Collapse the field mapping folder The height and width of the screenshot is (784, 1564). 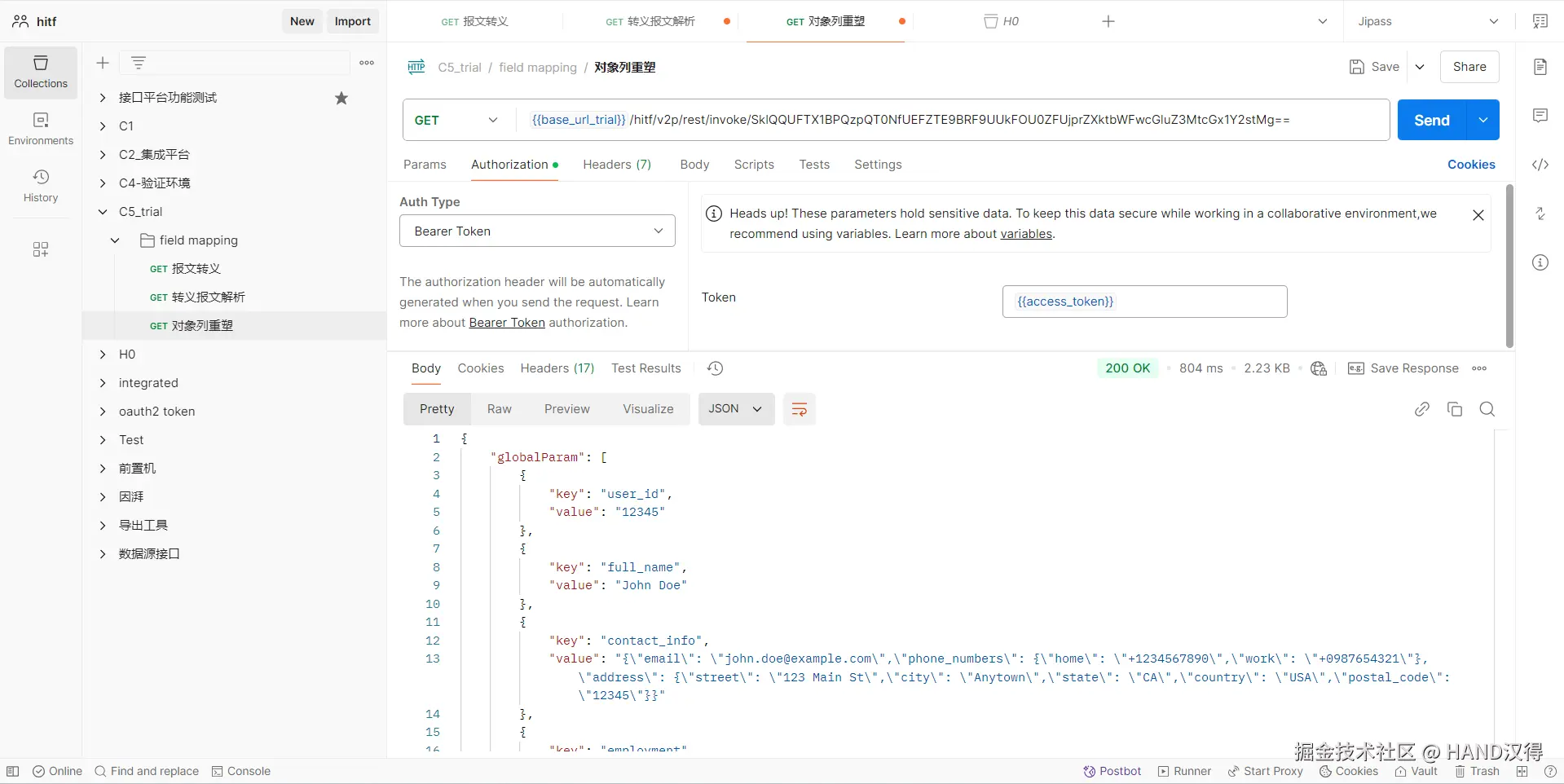pyautogui.click(x=115, y=240)
